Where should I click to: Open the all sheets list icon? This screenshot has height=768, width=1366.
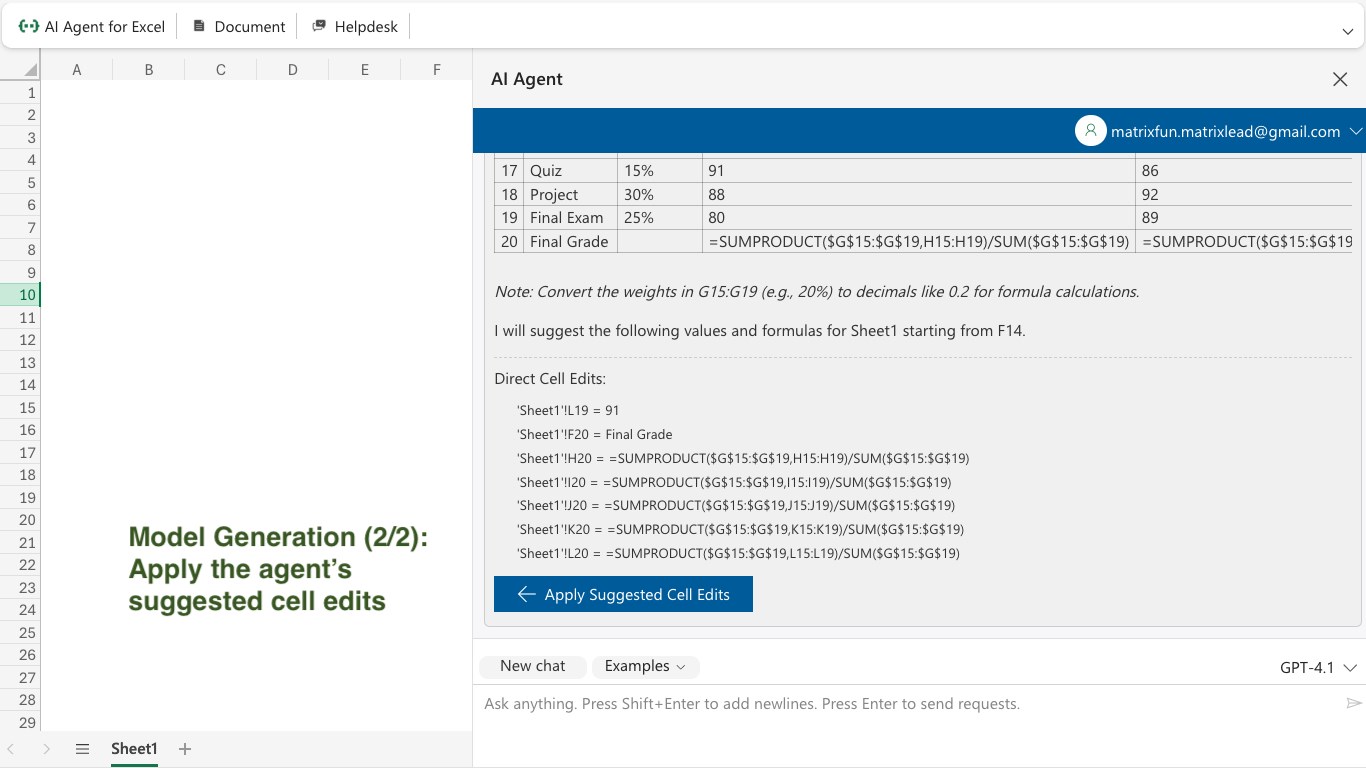pos(83,749)
